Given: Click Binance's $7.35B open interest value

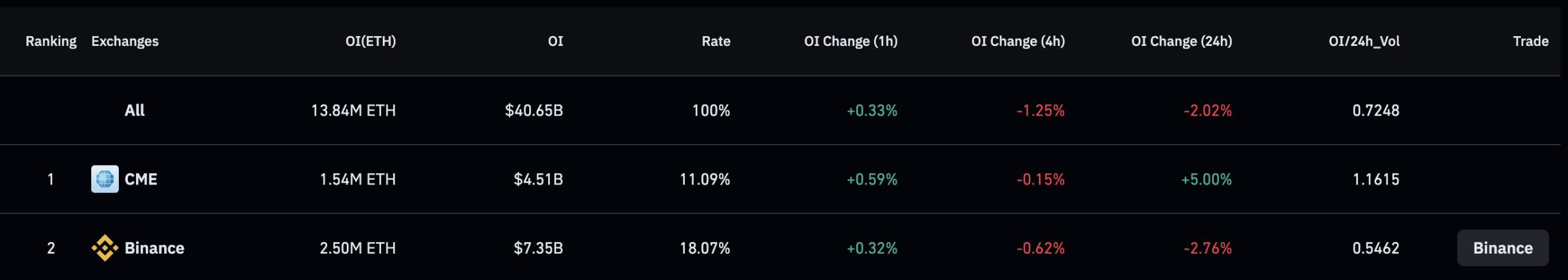Looking at the screenshot, I should tap(538, 248).
